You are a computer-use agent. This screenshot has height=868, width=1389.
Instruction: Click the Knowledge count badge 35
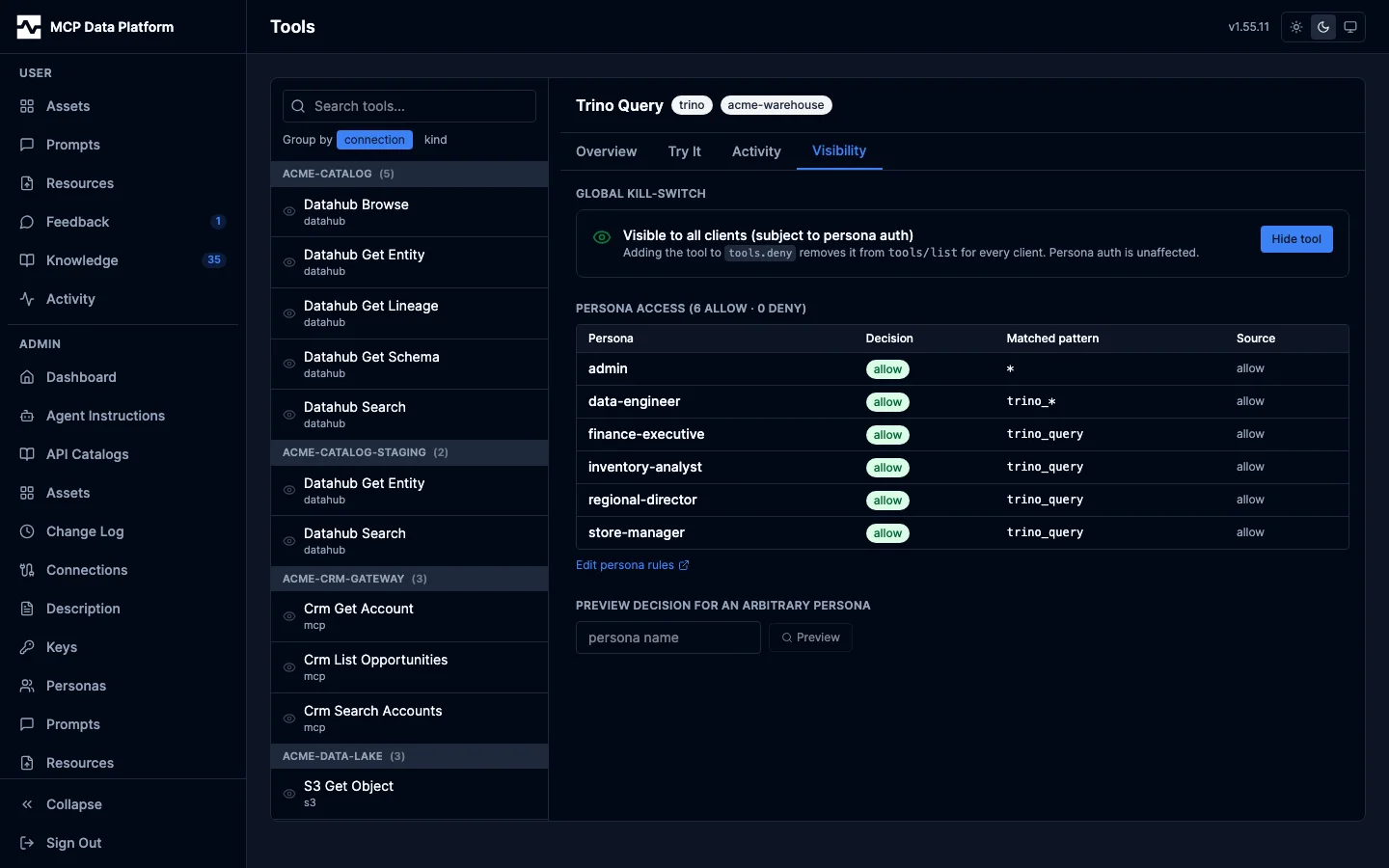tap(214, 260)
